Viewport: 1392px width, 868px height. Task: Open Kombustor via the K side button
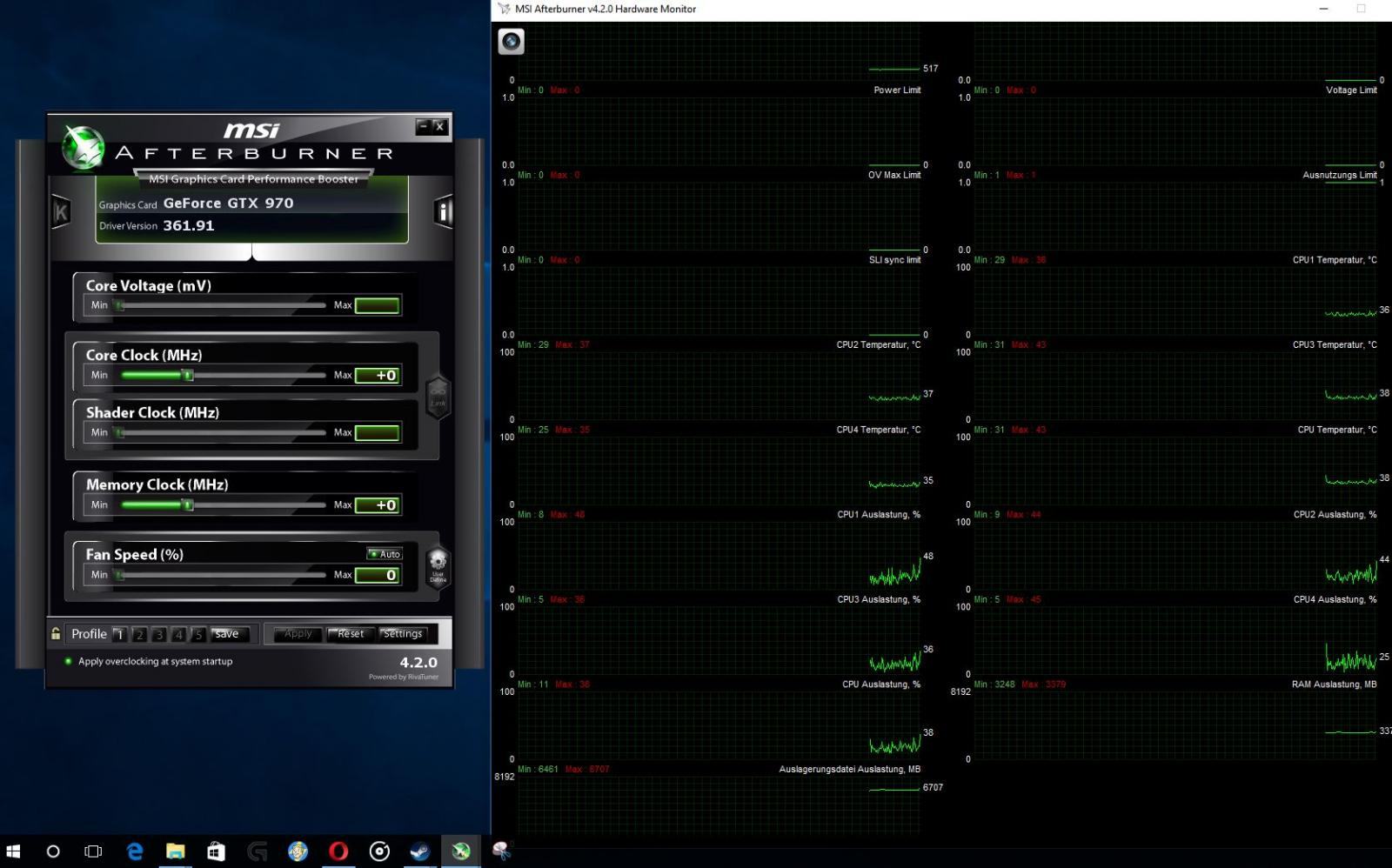tap(61, 211)
